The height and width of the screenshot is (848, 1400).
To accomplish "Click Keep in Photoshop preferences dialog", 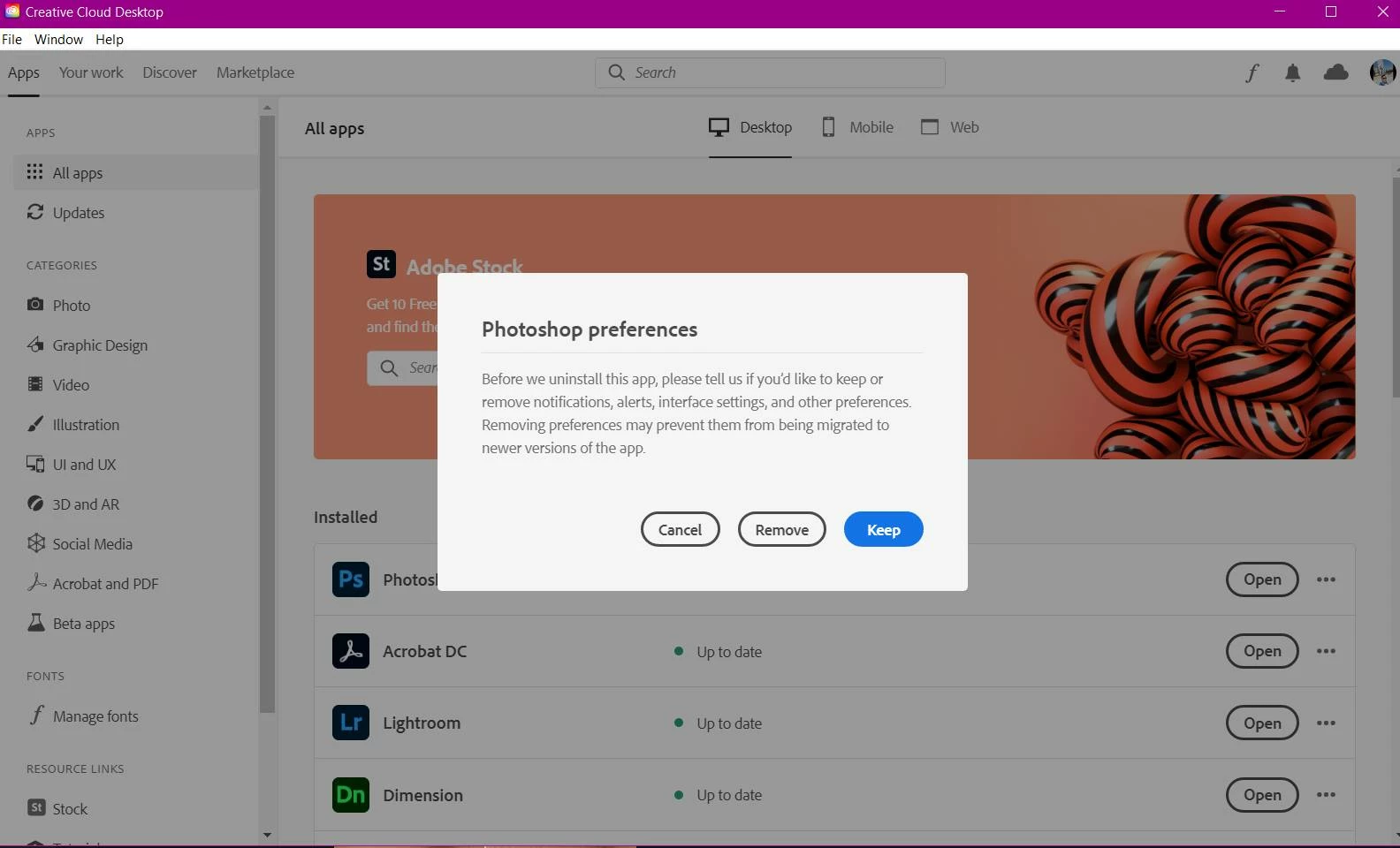I will (883, 529).
